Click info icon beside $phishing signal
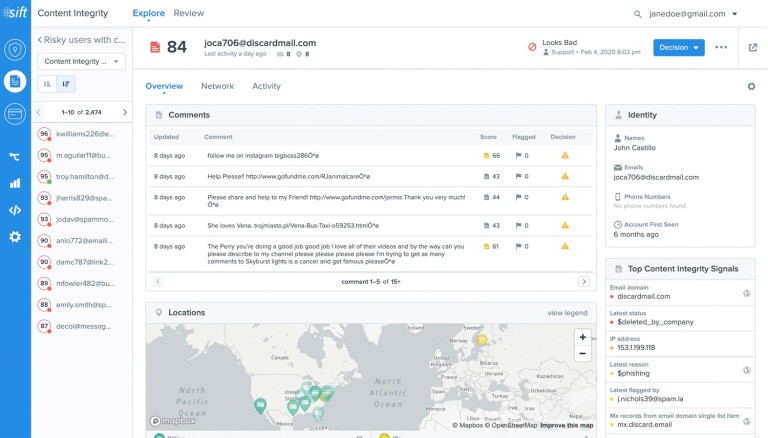 [x=746, y=370]
